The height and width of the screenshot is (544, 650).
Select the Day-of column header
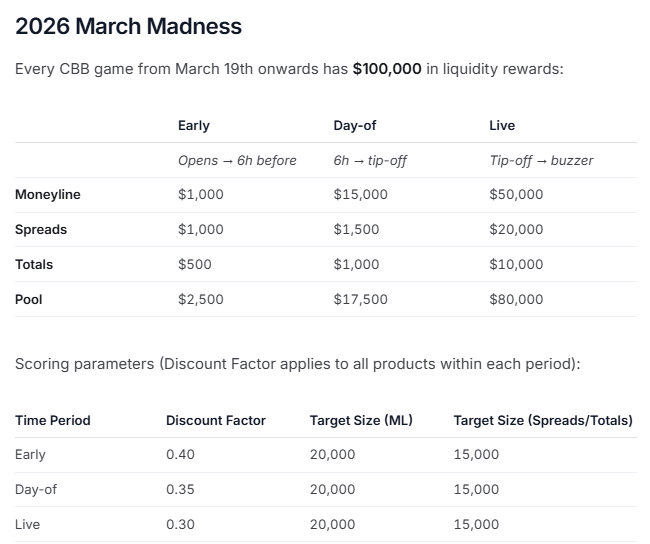pyautogui.click(x=354, y=126)
